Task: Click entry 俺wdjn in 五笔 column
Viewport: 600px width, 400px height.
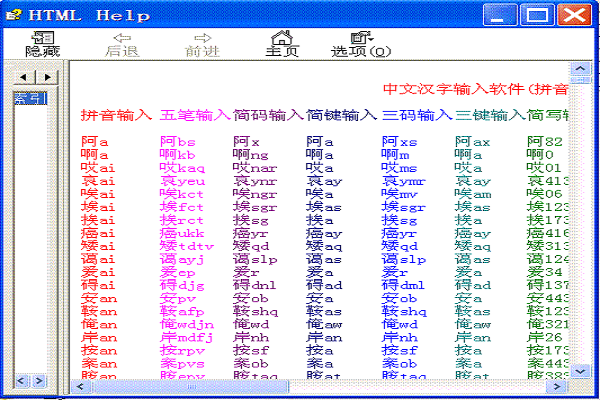Action: click(x=186, y=324)
